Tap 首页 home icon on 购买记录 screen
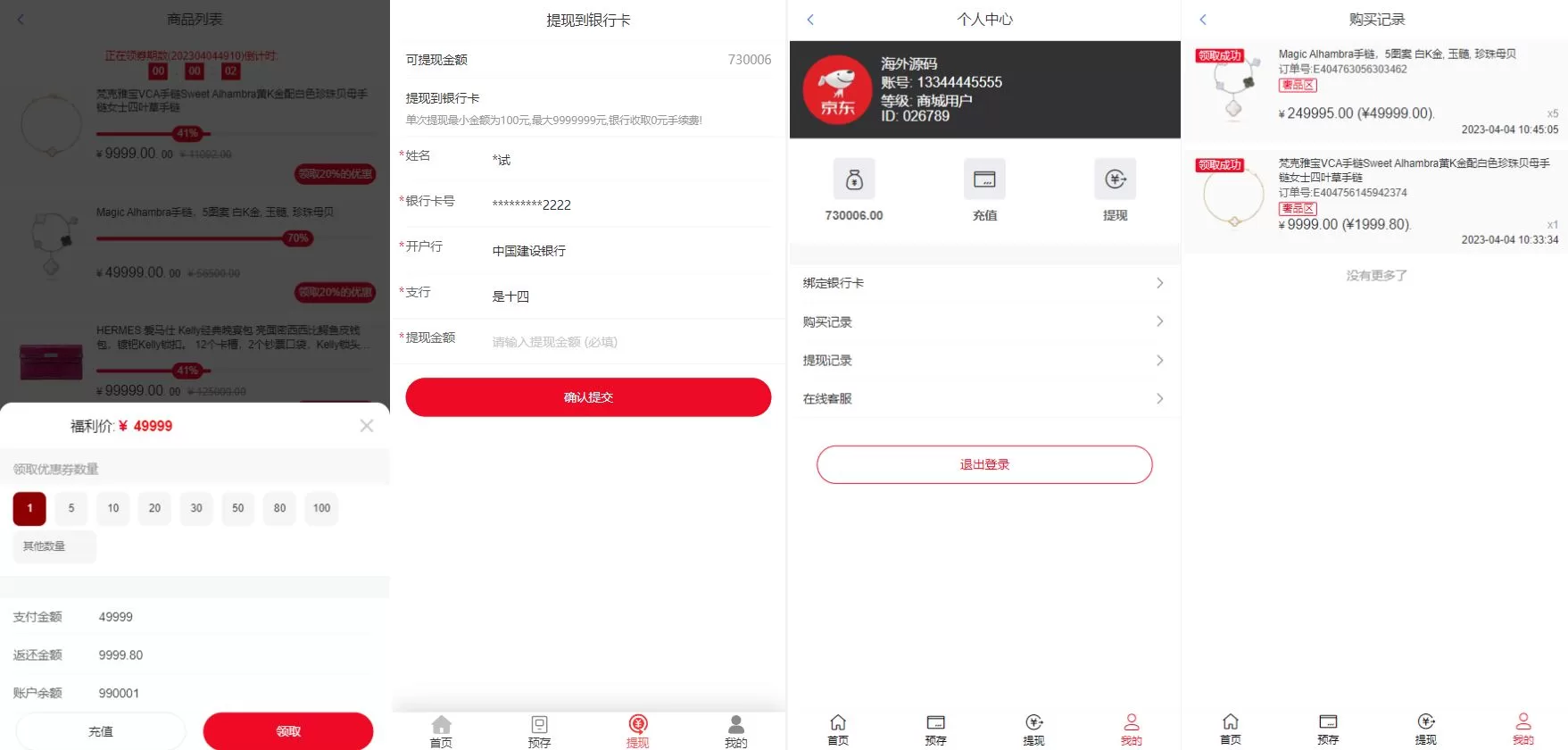This screenshot has height=750, width=1568. pyautogui.click(x=1231, y=721)
